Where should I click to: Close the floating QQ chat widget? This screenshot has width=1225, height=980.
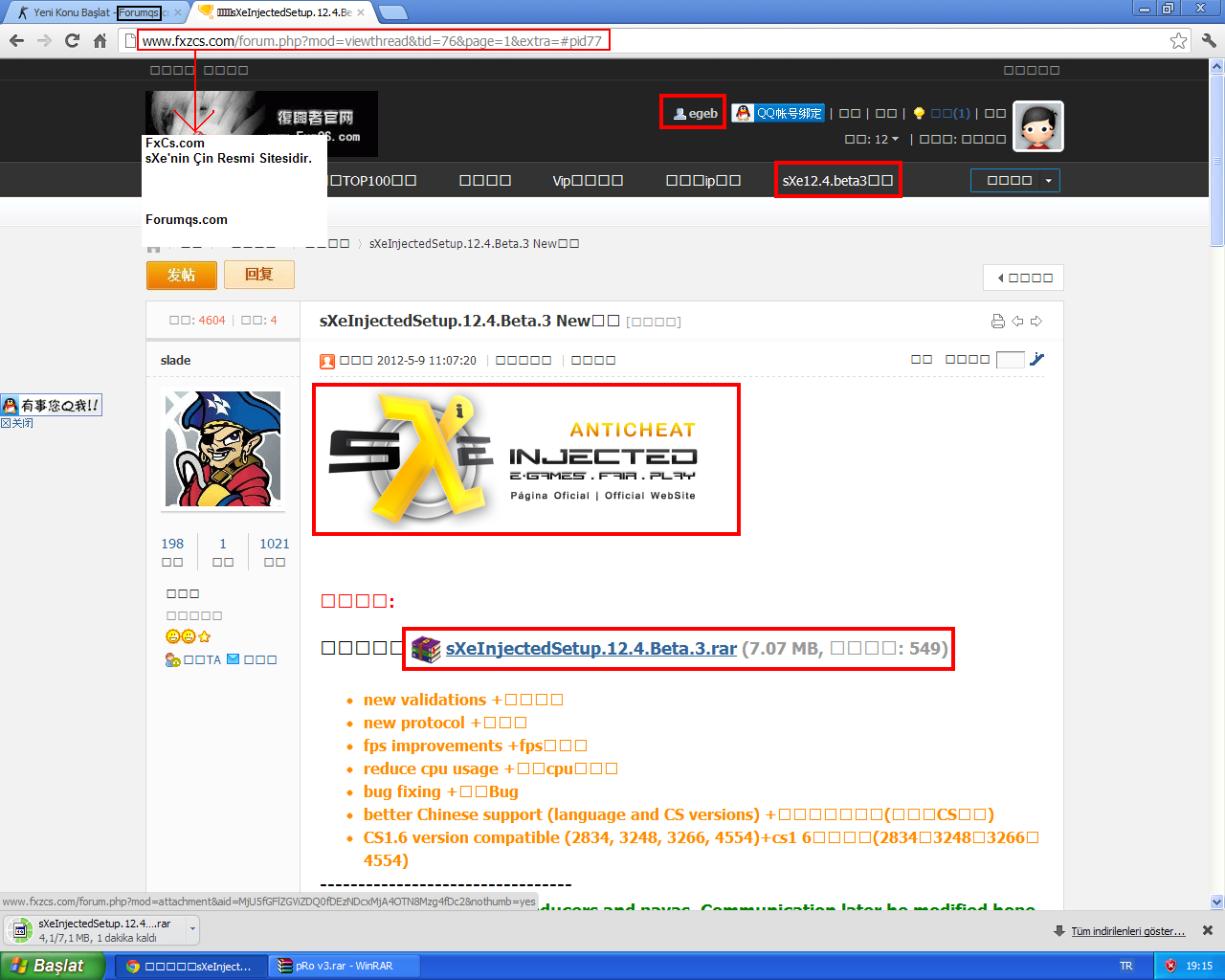coord(17,423)
